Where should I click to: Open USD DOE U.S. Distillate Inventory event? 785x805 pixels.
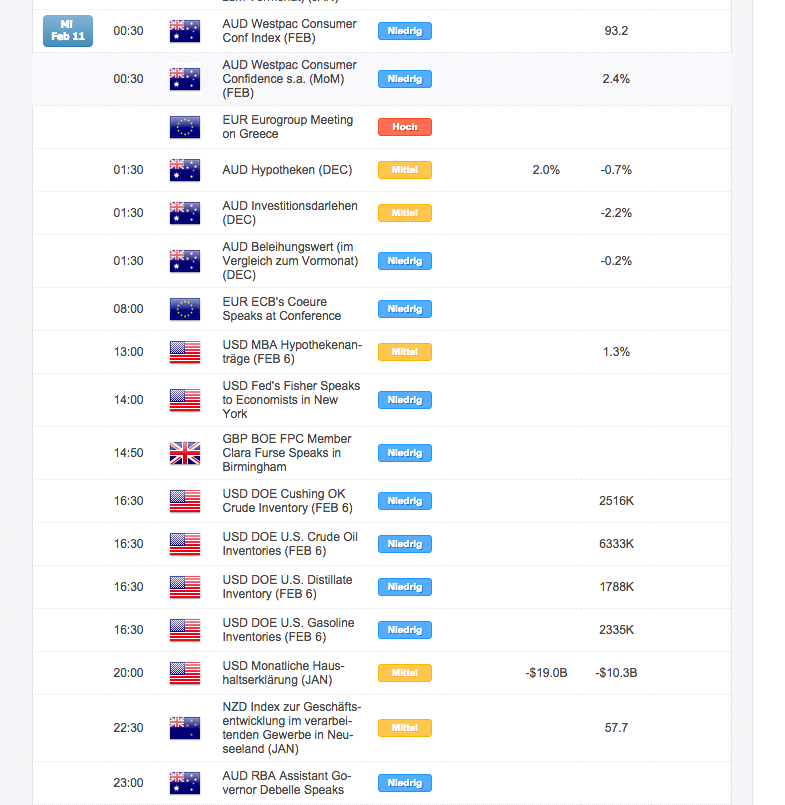(287, 587)
